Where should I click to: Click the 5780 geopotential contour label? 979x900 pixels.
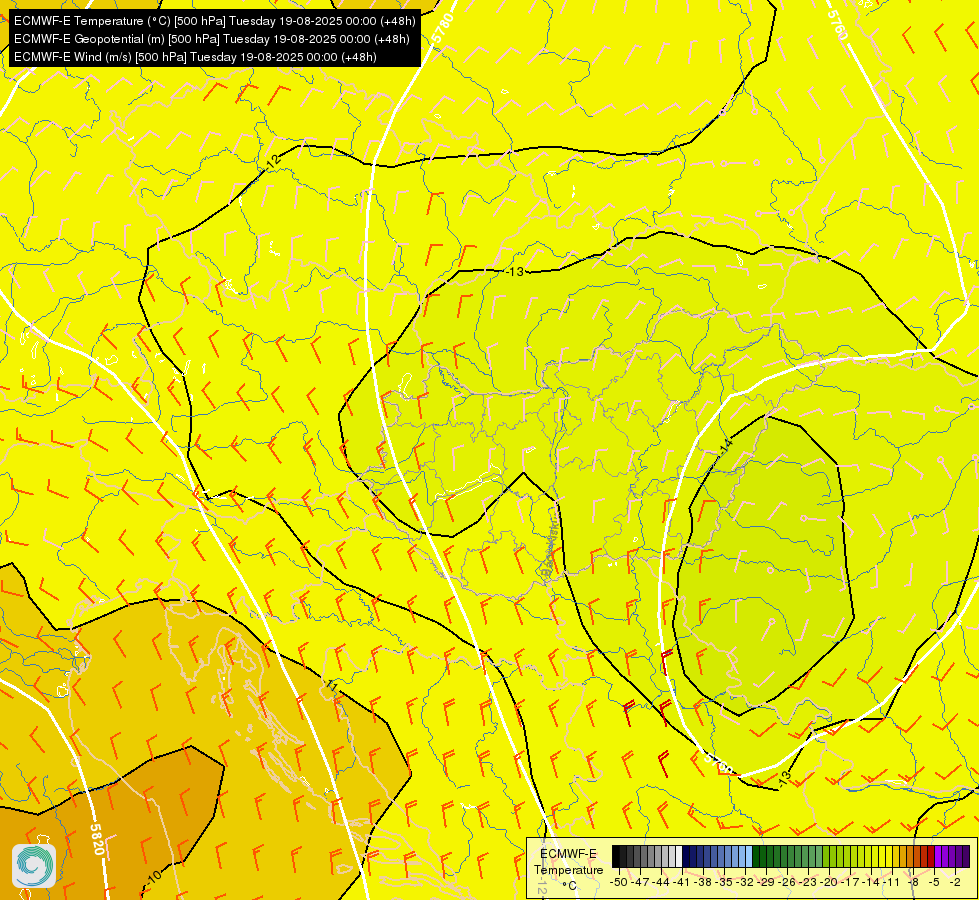[443, 27]
